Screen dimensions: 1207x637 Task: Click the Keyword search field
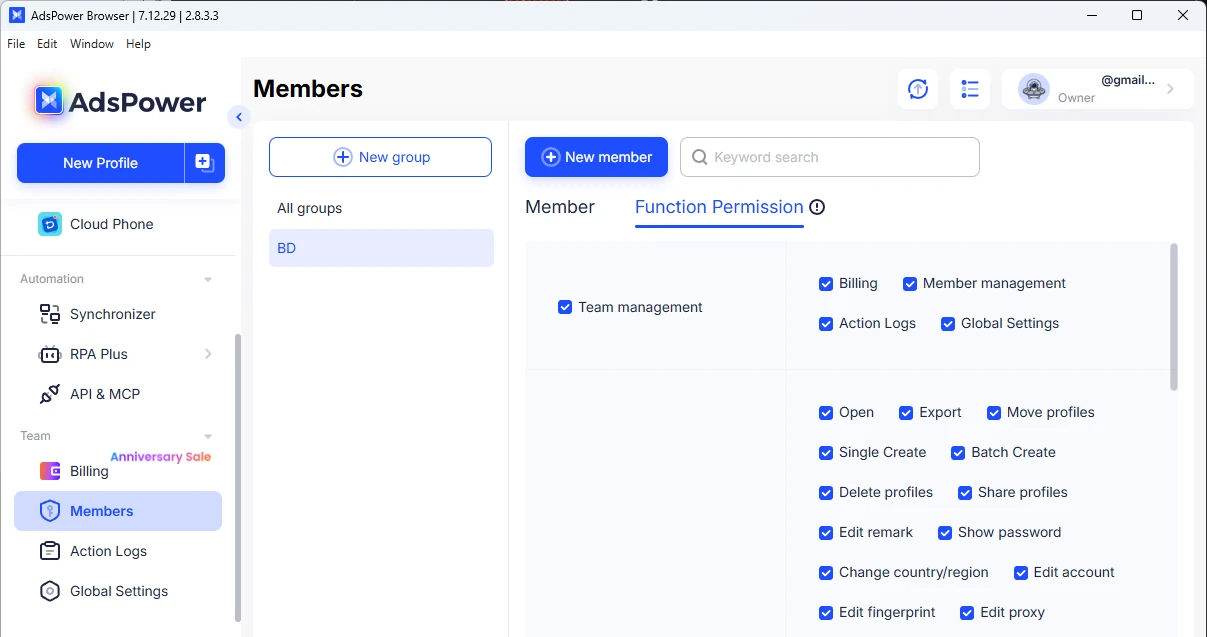click(840, 157)
